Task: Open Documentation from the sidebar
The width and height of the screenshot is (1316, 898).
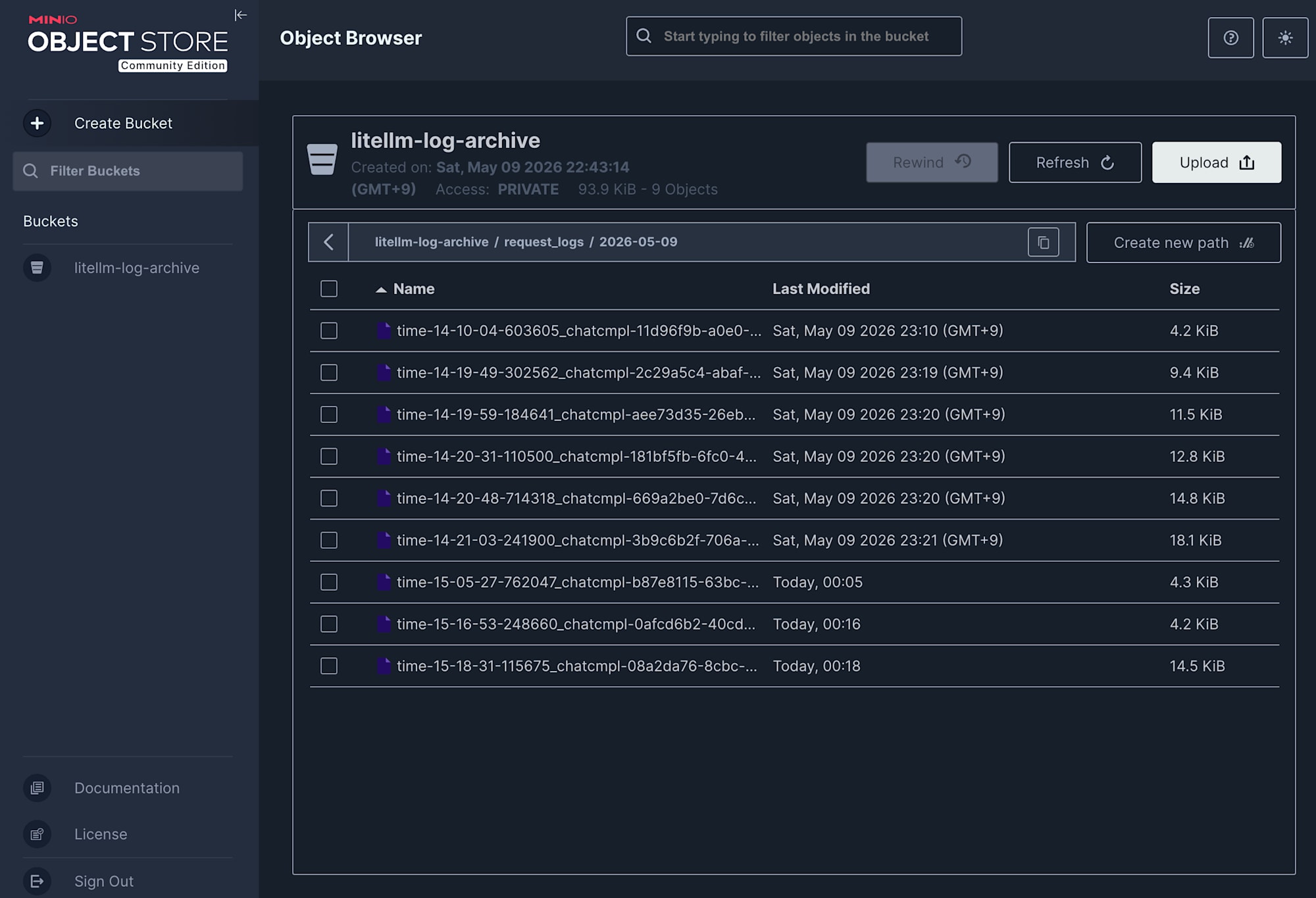Action: [x=127, y=788]
